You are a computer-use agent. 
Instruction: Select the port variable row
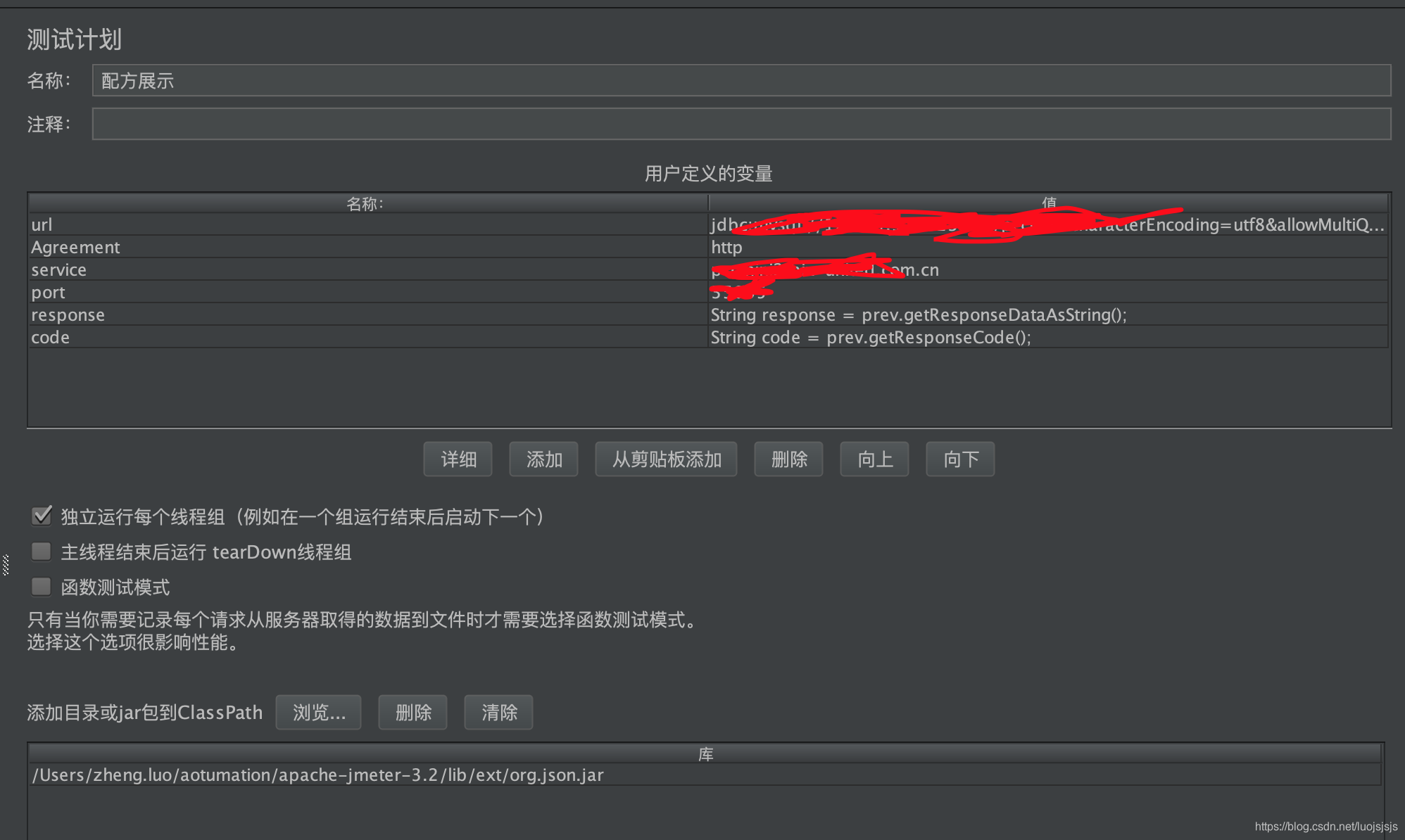[x=282, y=291]
